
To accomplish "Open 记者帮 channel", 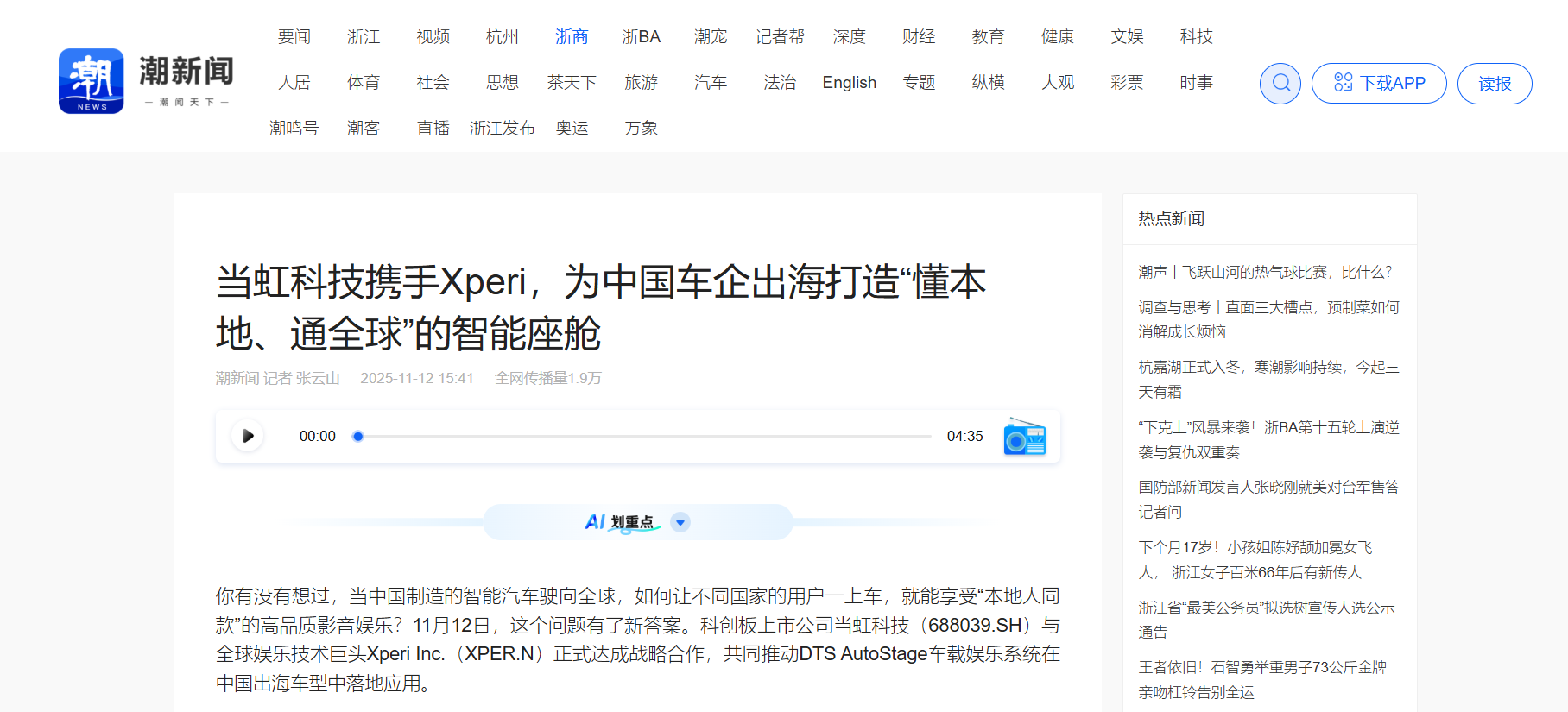I will pos(780,37).
